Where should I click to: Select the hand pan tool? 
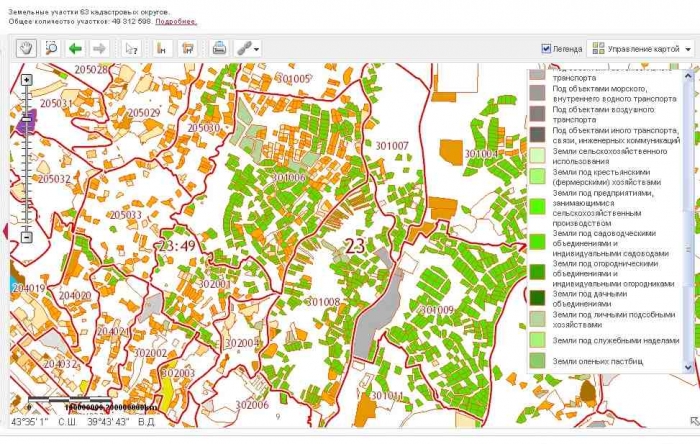pyautogui.click(x=27, y=48)
